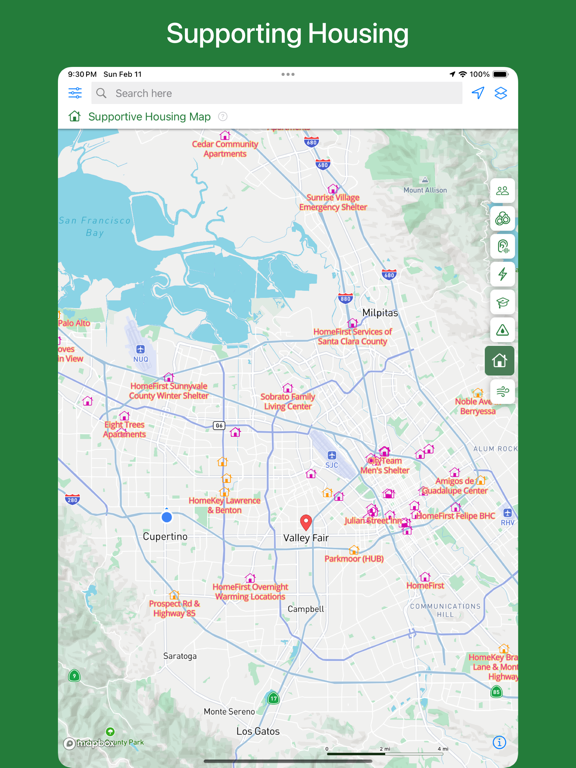Open the filter settings sliders icon
Screen dimensions: 576x768
[75, 93]
